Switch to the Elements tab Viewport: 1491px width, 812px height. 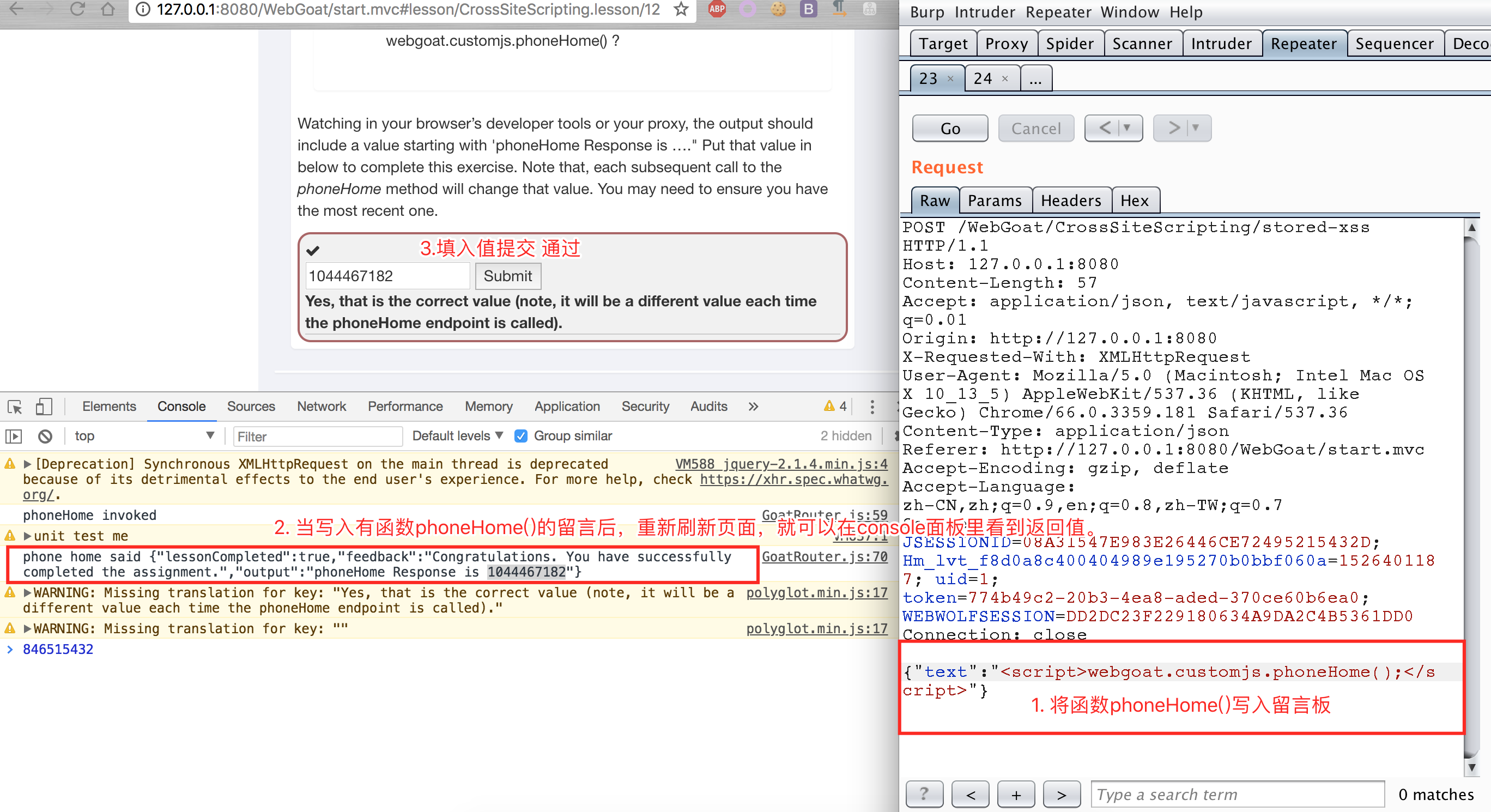click(x=109, y=407)
